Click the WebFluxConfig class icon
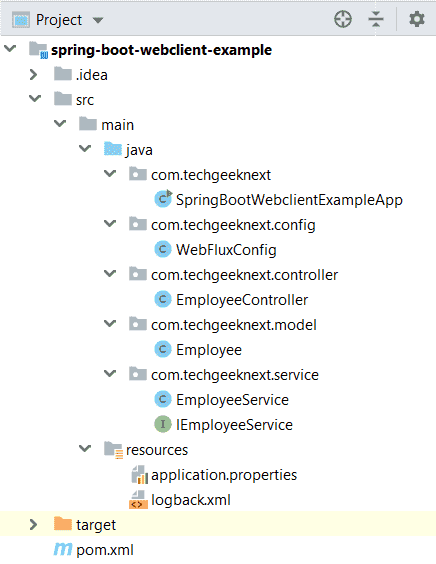The image size is (436, 564). click(163, 249)
